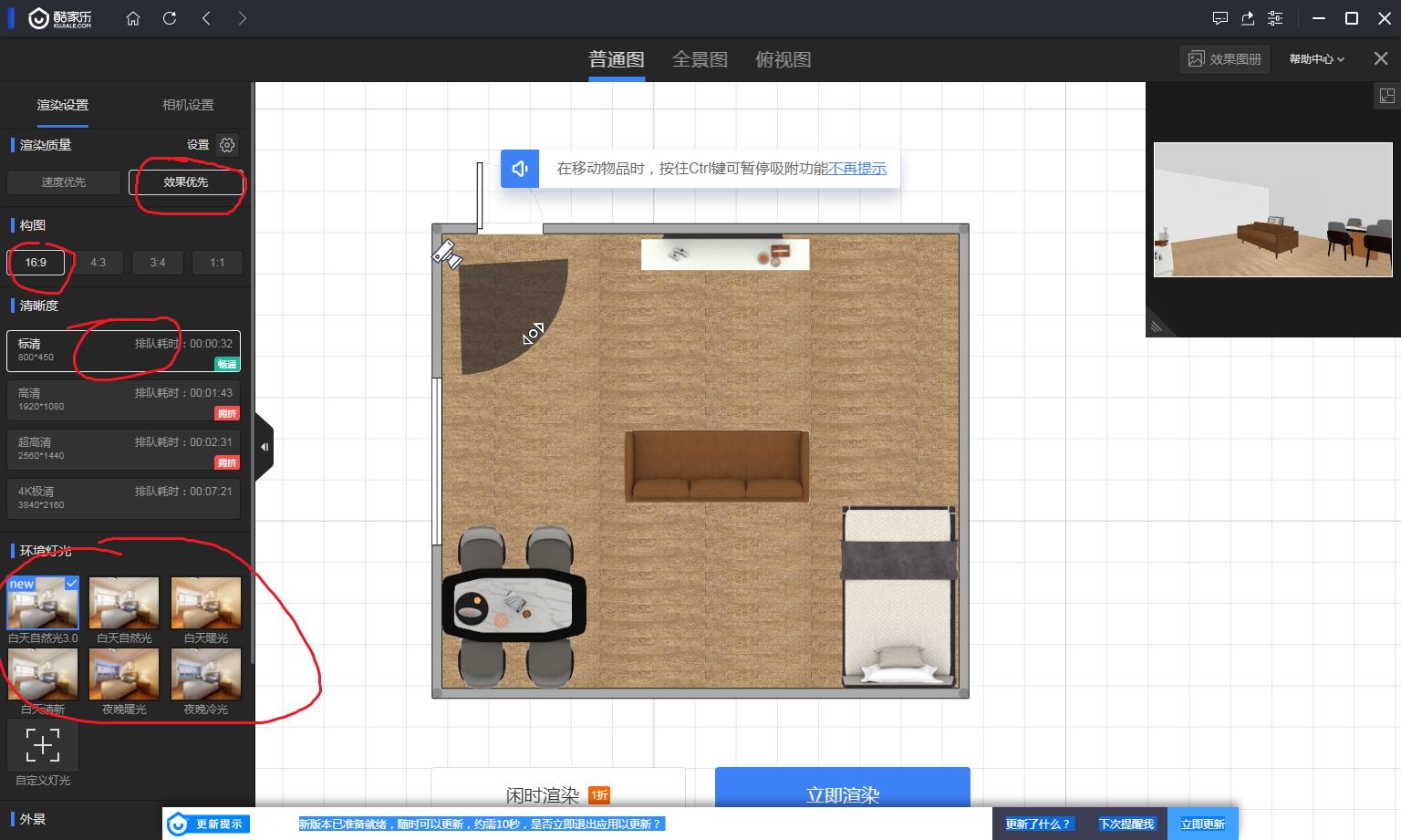Click the 自定义灯光 add-light icon
This screenshot has width=1401, height=840.
42,745
